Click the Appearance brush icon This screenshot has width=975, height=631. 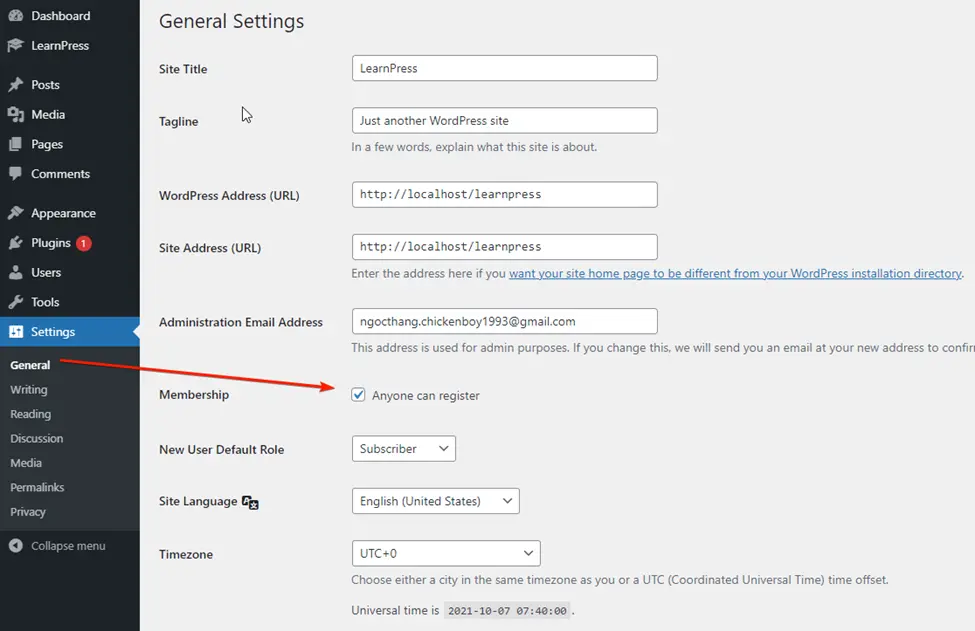point(16,212)
